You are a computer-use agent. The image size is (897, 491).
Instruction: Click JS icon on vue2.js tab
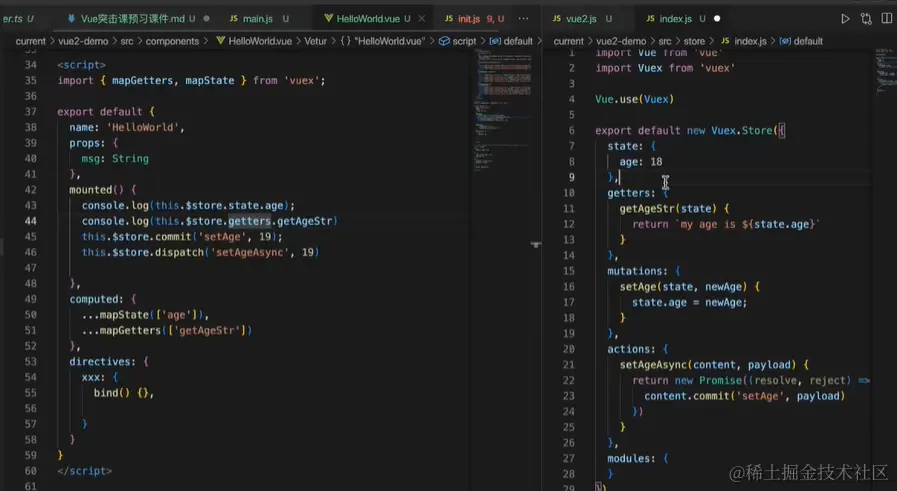557,19
